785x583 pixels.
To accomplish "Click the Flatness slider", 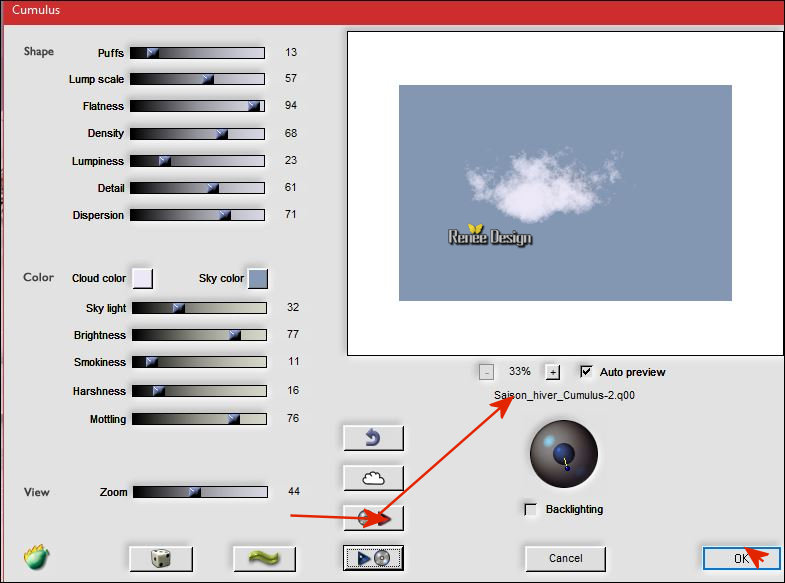I will tap(197, 106).
